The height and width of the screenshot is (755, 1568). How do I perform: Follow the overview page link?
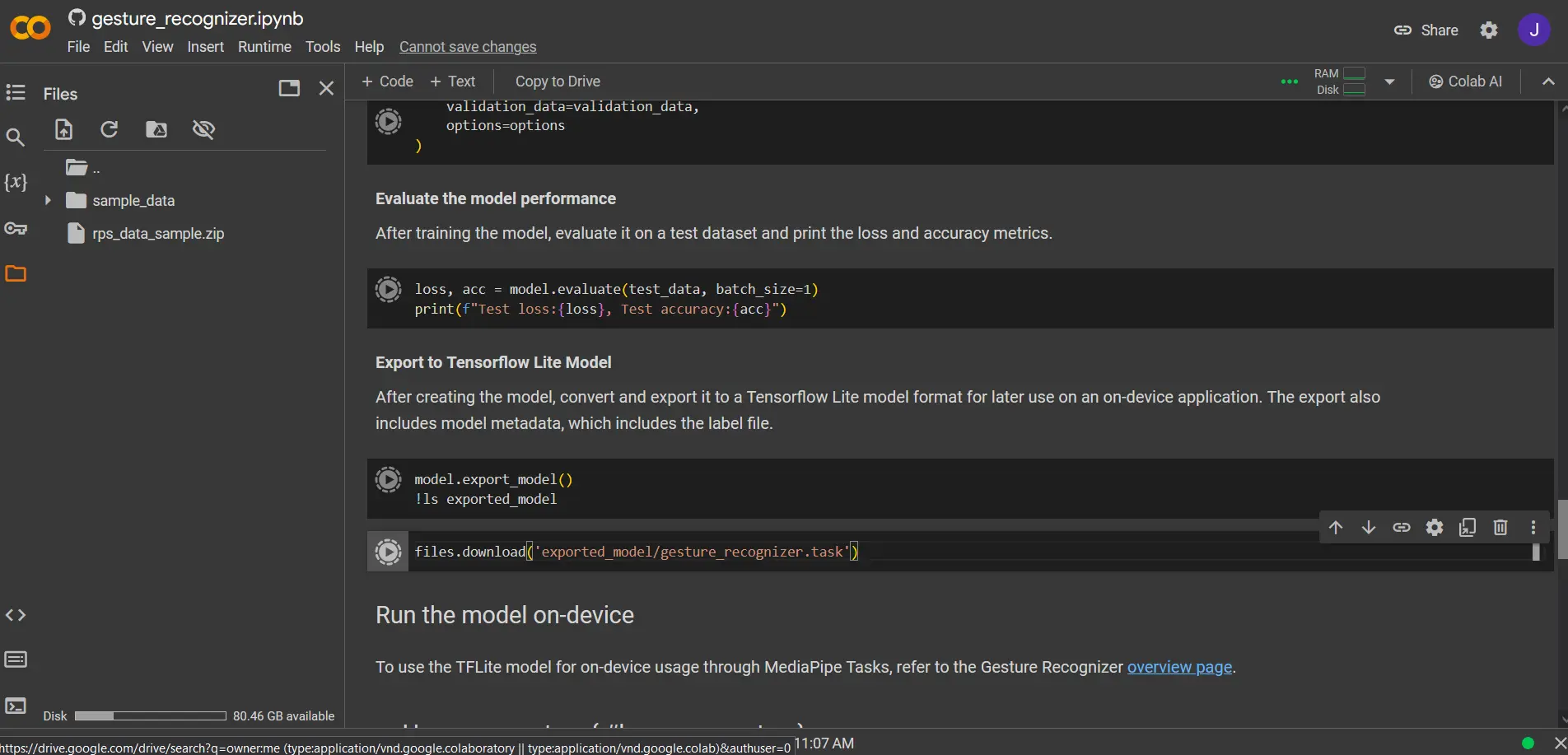(x=1179, y=667)
